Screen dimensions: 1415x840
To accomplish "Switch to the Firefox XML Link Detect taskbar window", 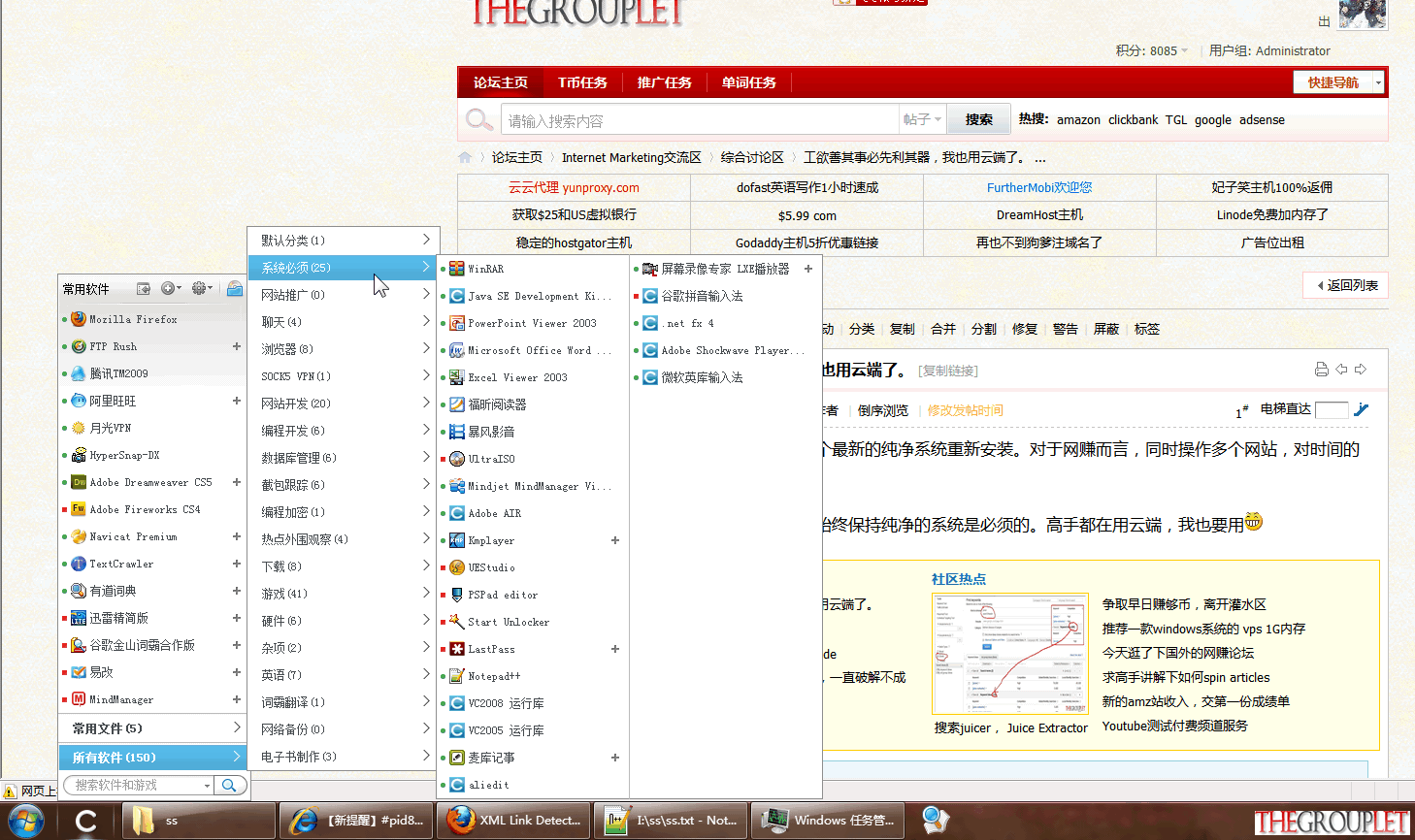I will pos(515,821).
